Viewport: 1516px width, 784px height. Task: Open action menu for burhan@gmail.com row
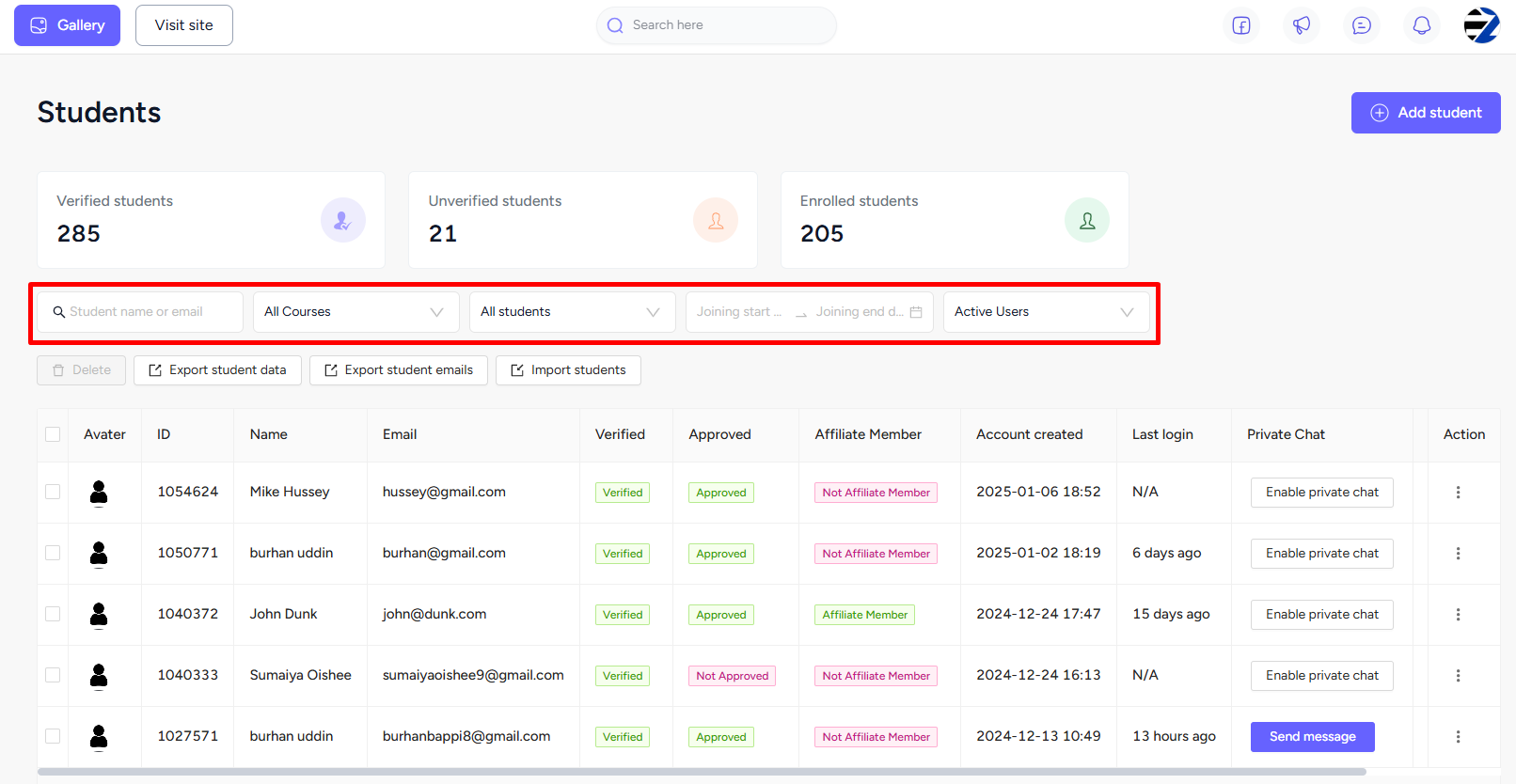click(x=1459, y=554)
